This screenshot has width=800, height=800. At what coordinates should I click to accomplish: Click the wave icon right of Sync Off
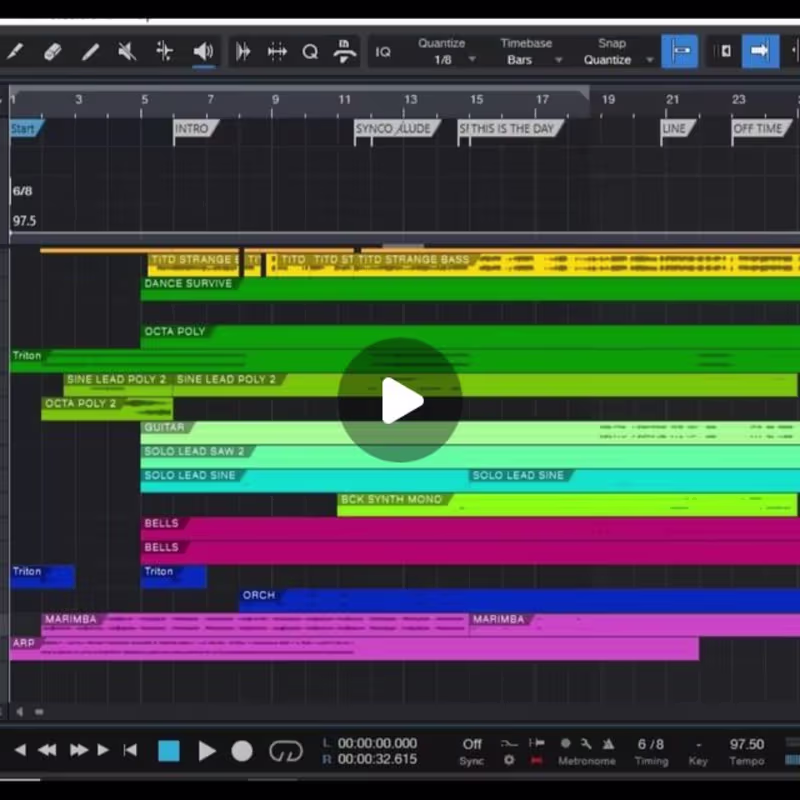click(x=509, y=743)
